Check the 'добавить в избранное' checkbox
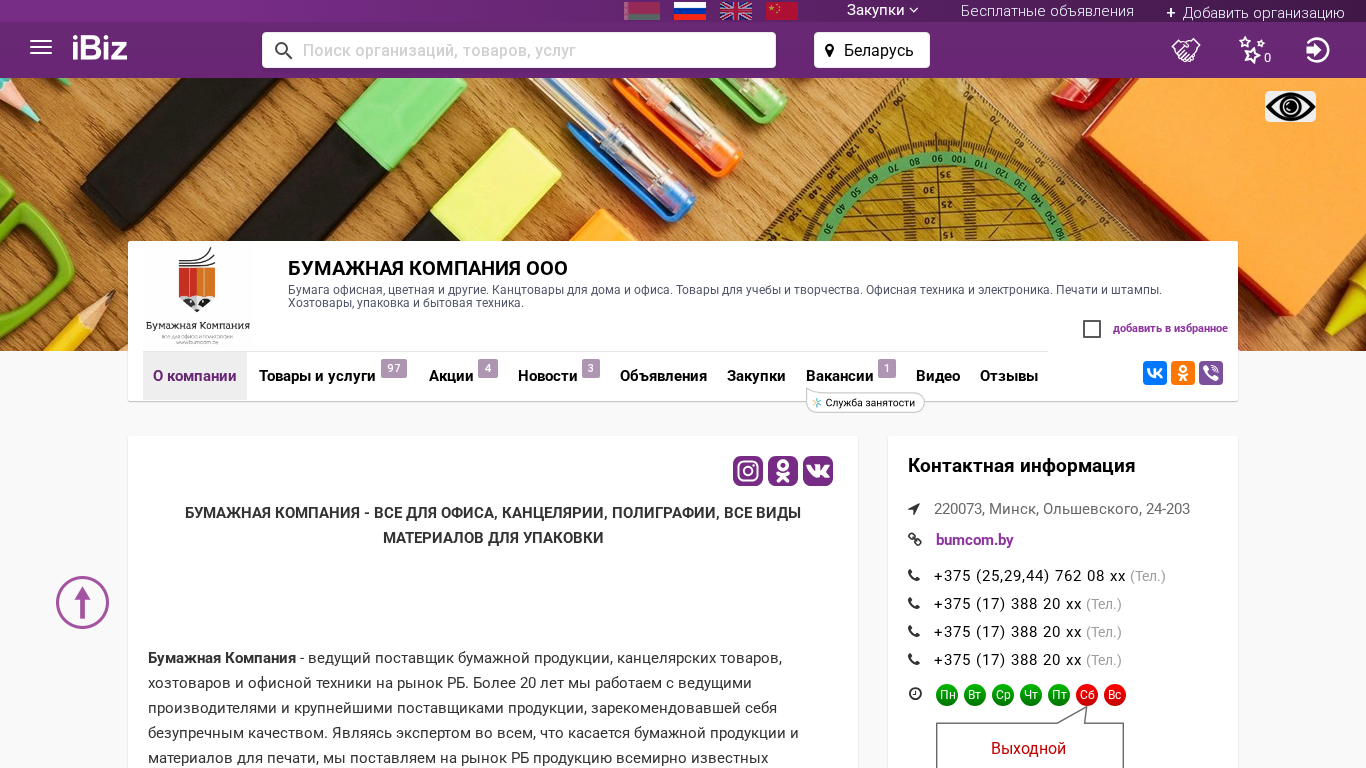Screen dimensions: 1366x768 pyautogui.click(x=1092, y=329)
